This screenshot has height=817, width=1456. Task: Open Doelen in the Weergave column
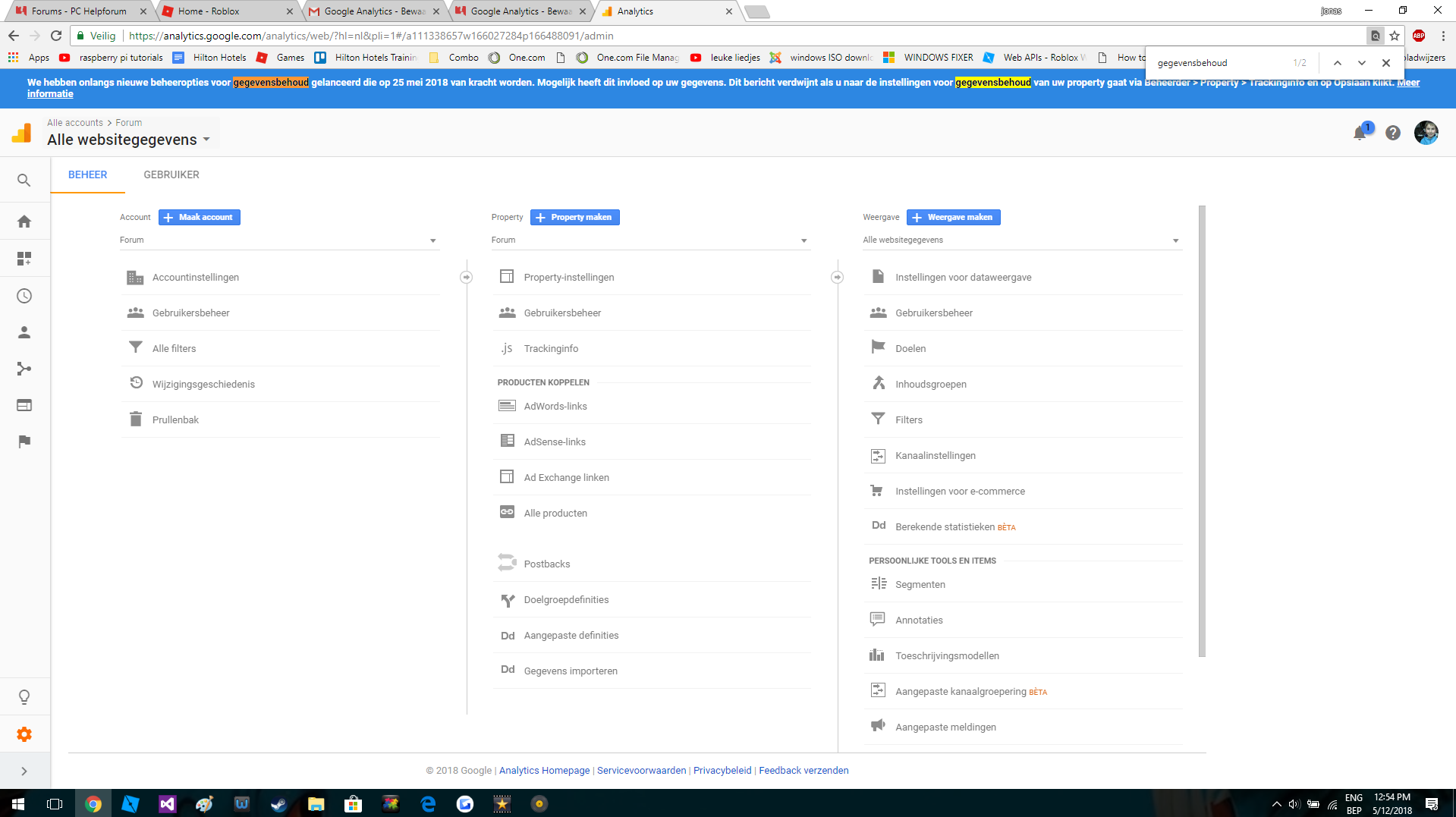point(1024,349)
